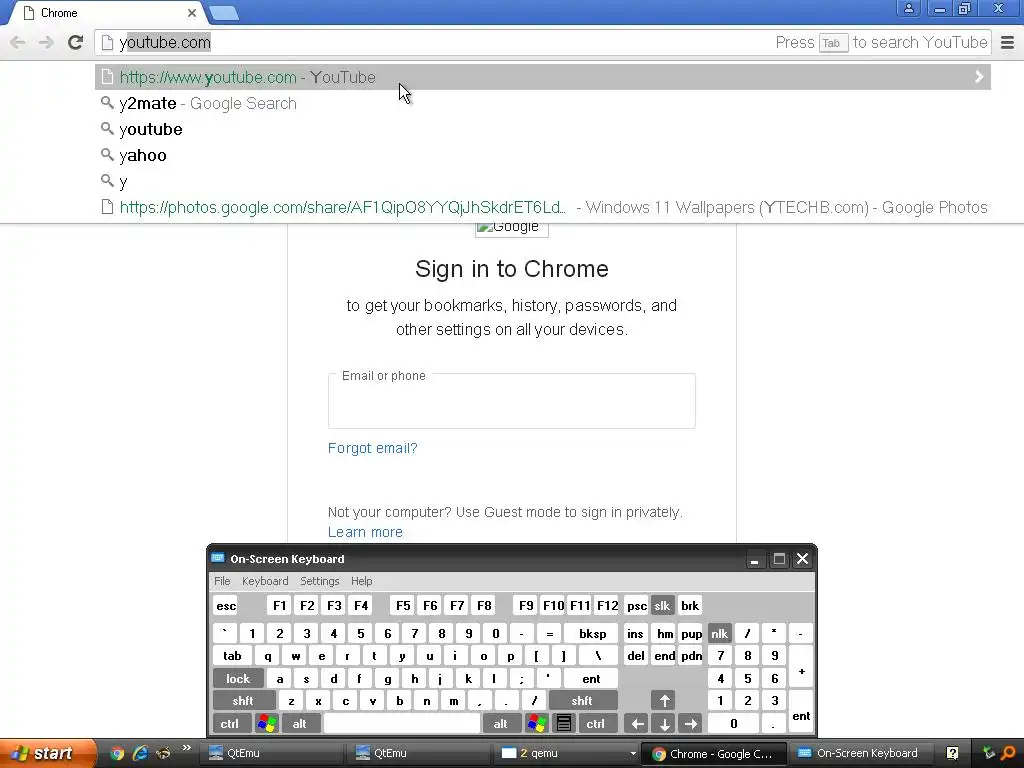Click the help question mark tray icon

pyautogui.click(x=952, y=754)
